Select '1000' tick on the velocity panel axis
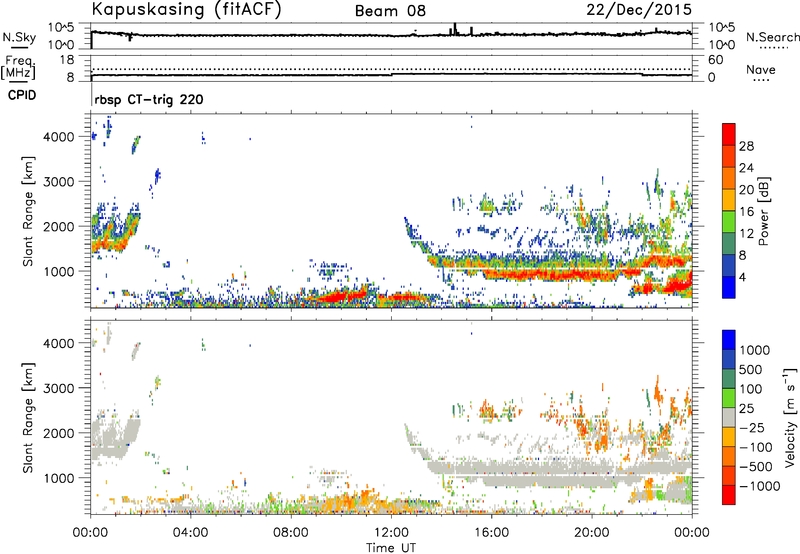Viewport: 800px width, 554px height. coord(59,478)
